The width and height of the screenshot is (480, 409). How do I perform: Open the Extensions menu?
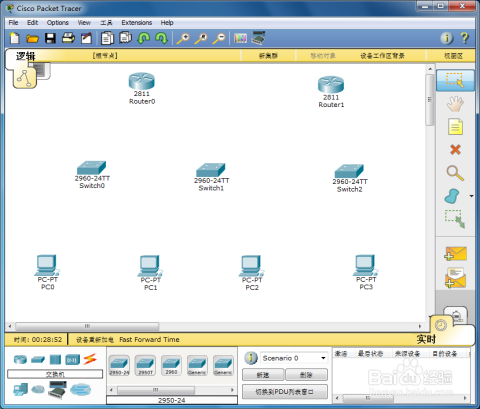(137, 23)
